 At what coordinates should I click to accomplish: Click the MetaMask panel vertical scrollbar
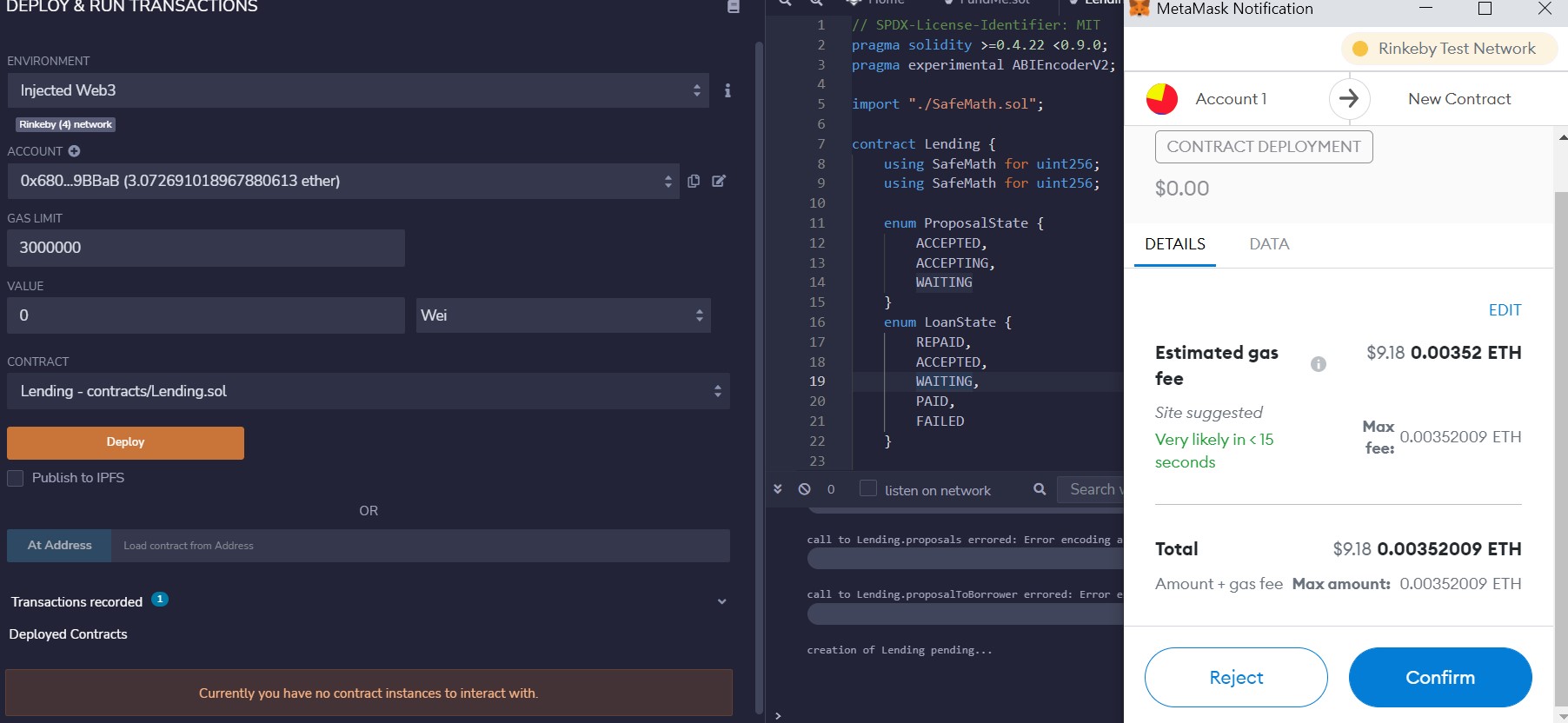1561,448
